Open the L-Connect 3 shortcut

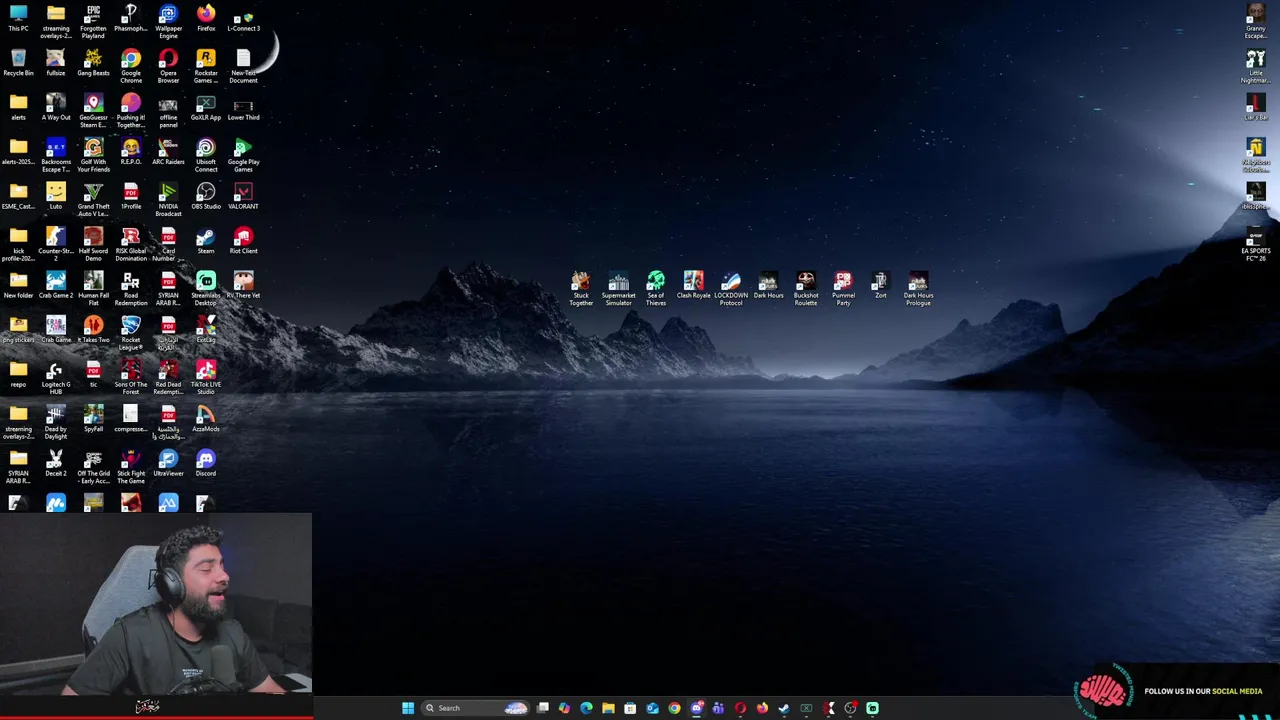243,19
